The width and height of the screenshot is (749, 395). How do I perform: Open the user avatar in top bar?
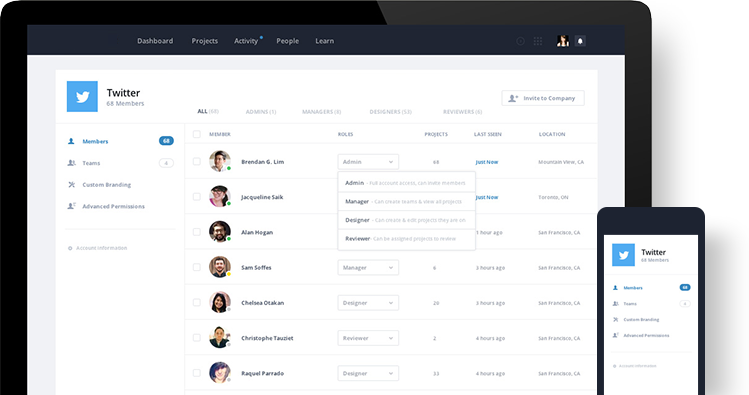pos(563,41)
